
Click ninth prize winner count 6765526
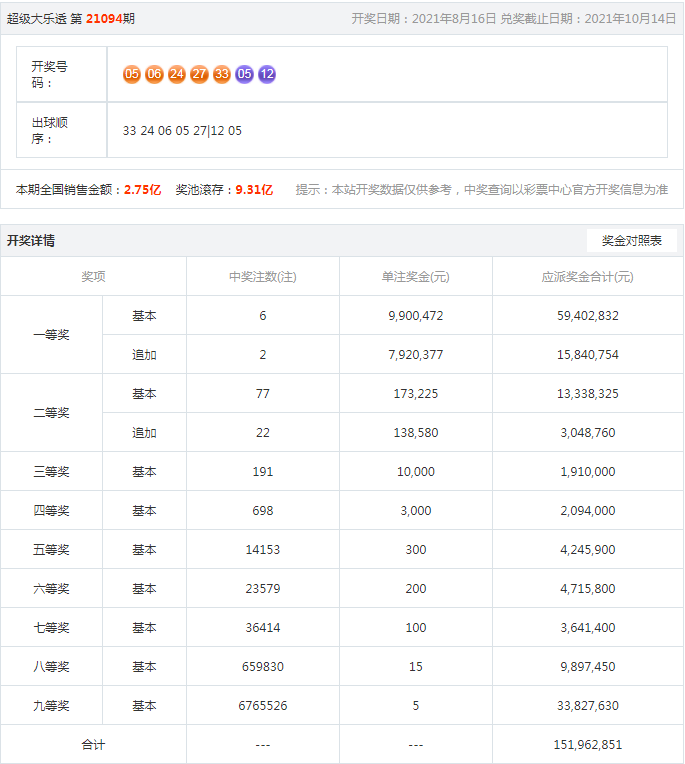point(263,706)
